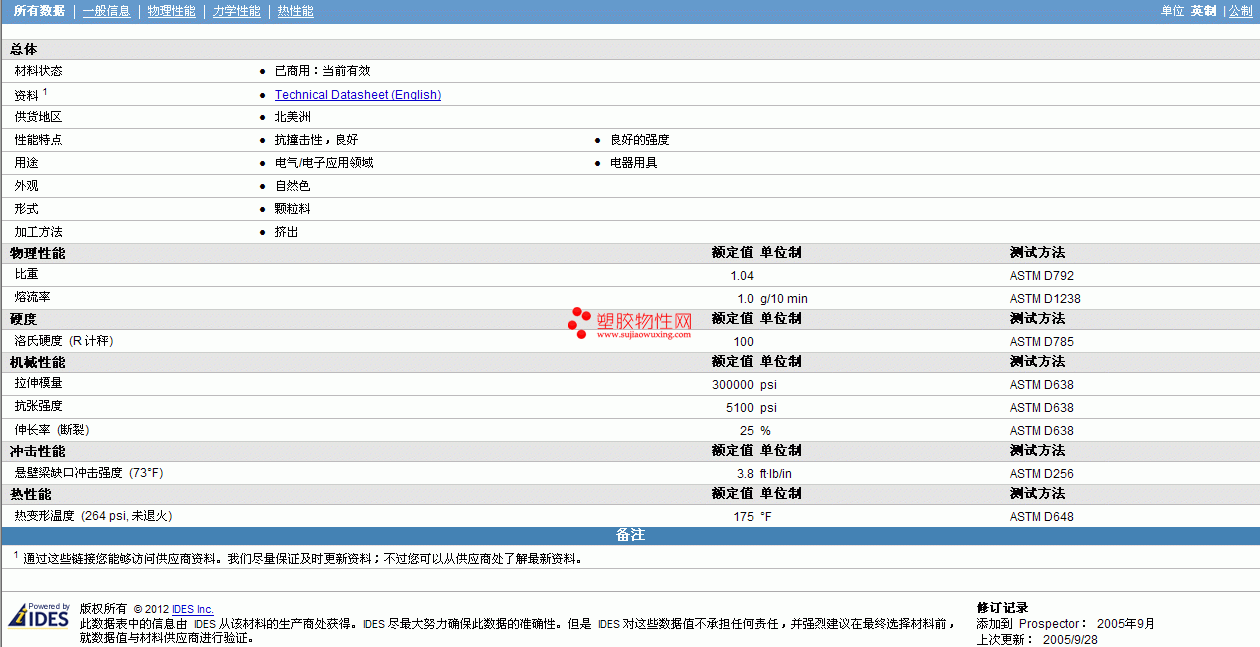Click the 悬壁梁缺口冲击强度 (73°F) label
The width and height of the screenshot is (1260, 647).
[x=88, y=473]
